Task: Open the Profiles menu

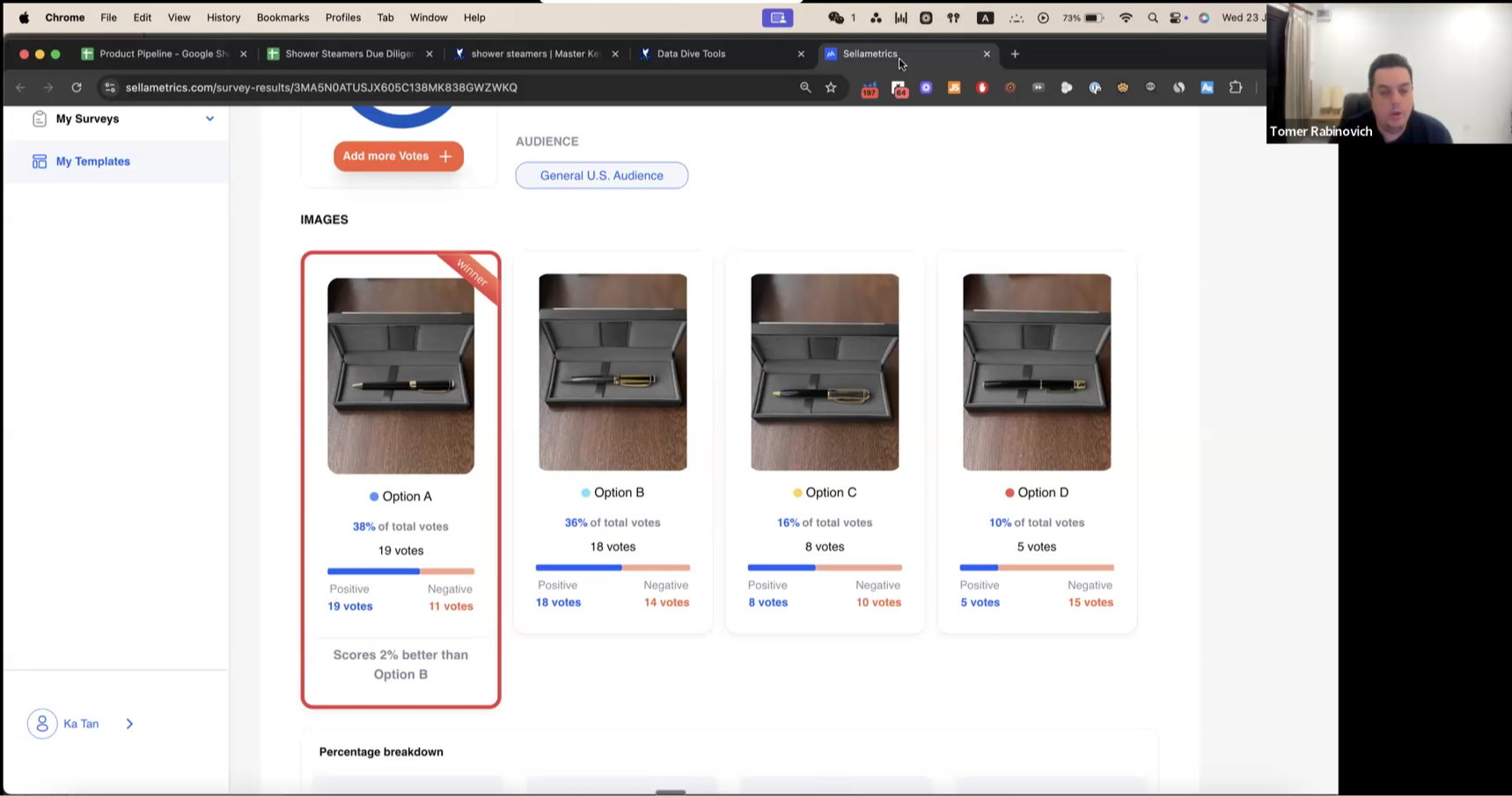Action: pos(343,18)
